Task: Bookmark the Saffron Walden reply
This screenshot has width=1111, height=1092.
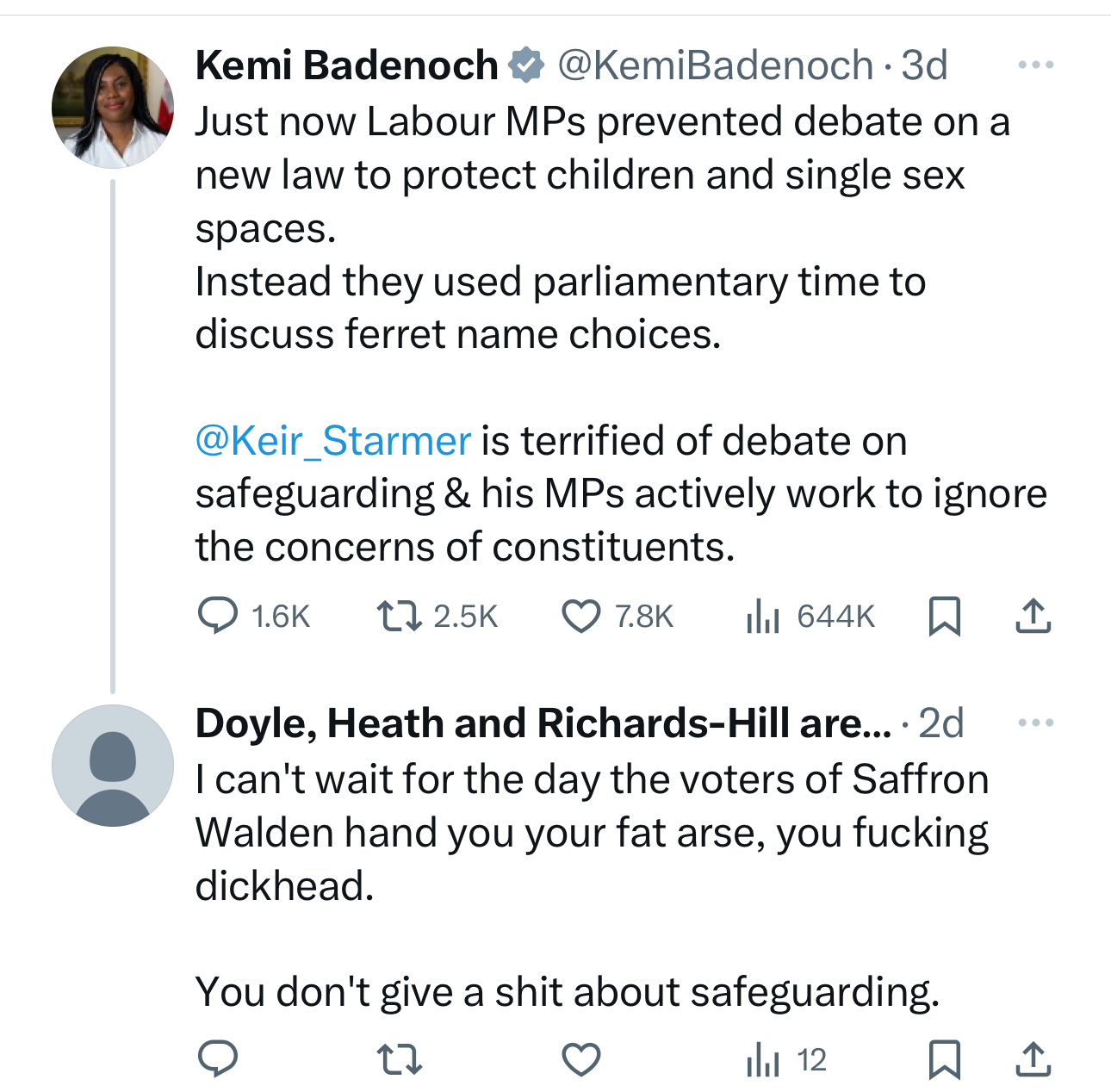Action: pos(945,1059)
